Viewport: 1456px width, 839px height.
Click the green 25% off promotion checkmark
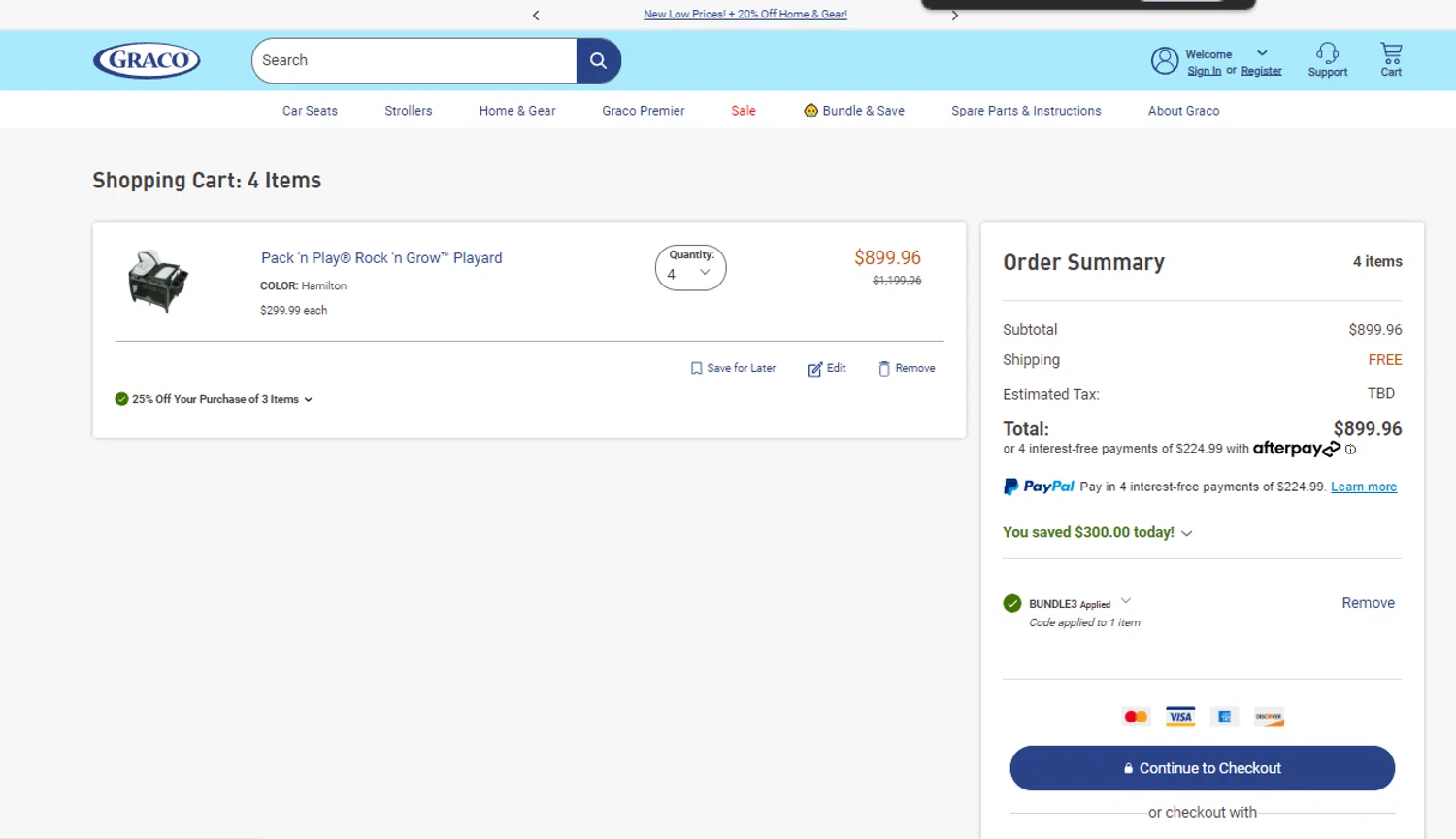coord(121,399)
